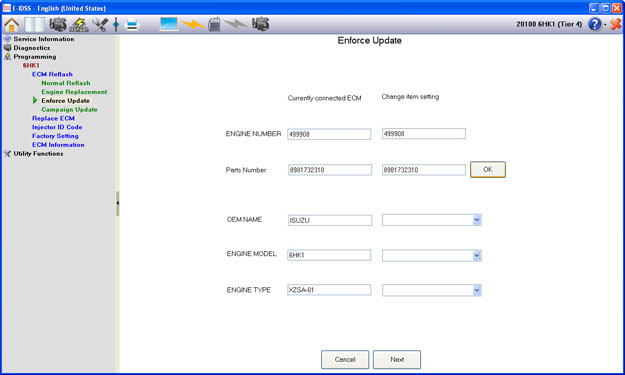Viewport: 625px width, 375px height.
Task: Open the ENGINE TYPE change dropdown
Action: pos(432,290)
